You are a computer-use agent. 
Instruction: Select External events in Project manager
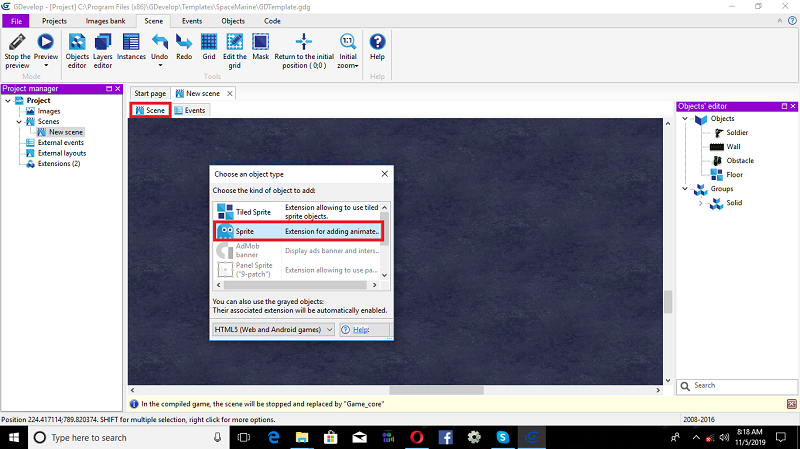coord(61,142)
